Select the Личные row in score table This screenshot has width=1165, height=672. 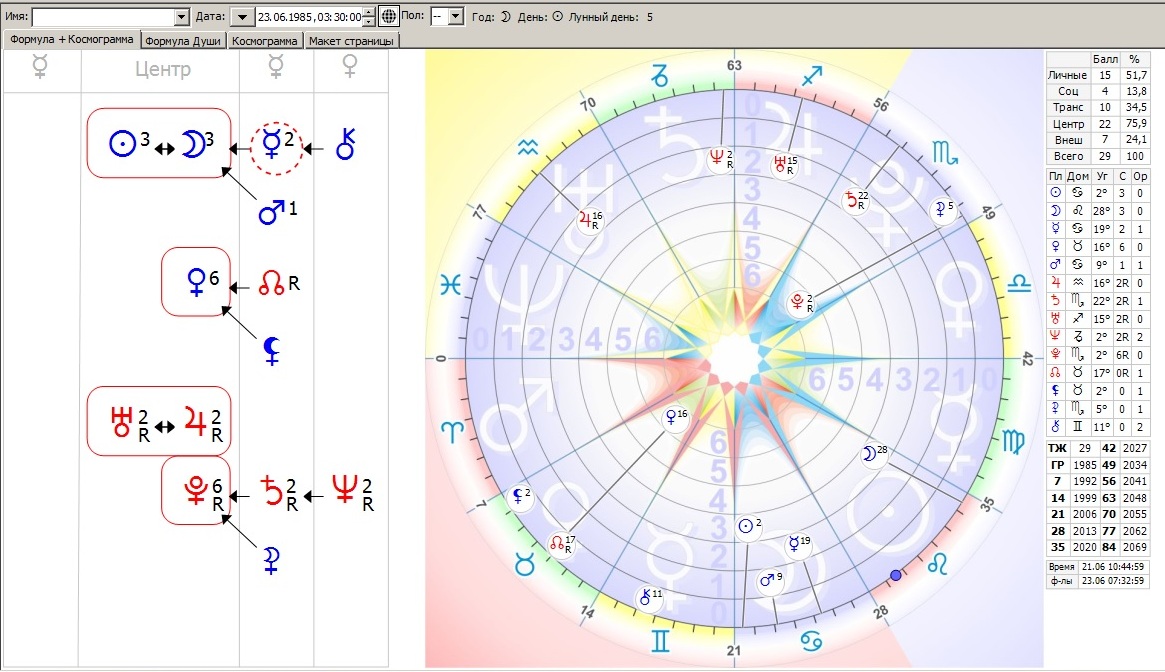(x=1097, y=75)
